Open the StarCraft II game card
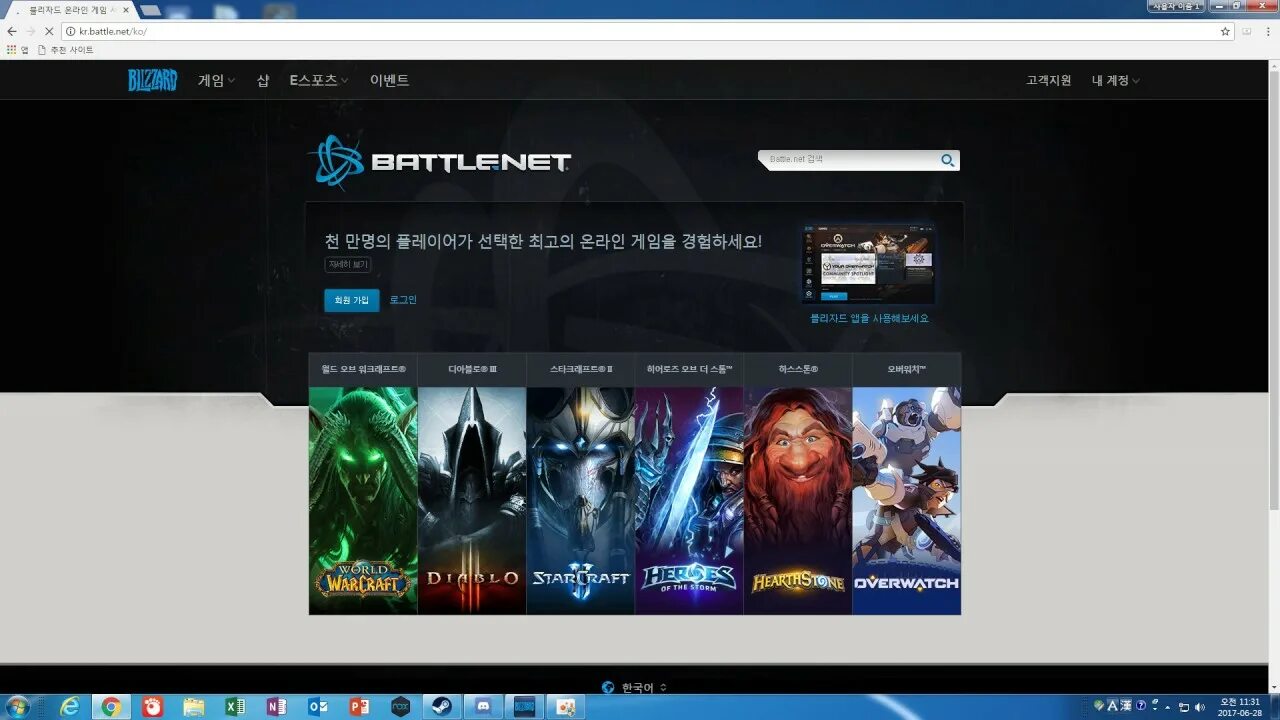 (581, 501)
